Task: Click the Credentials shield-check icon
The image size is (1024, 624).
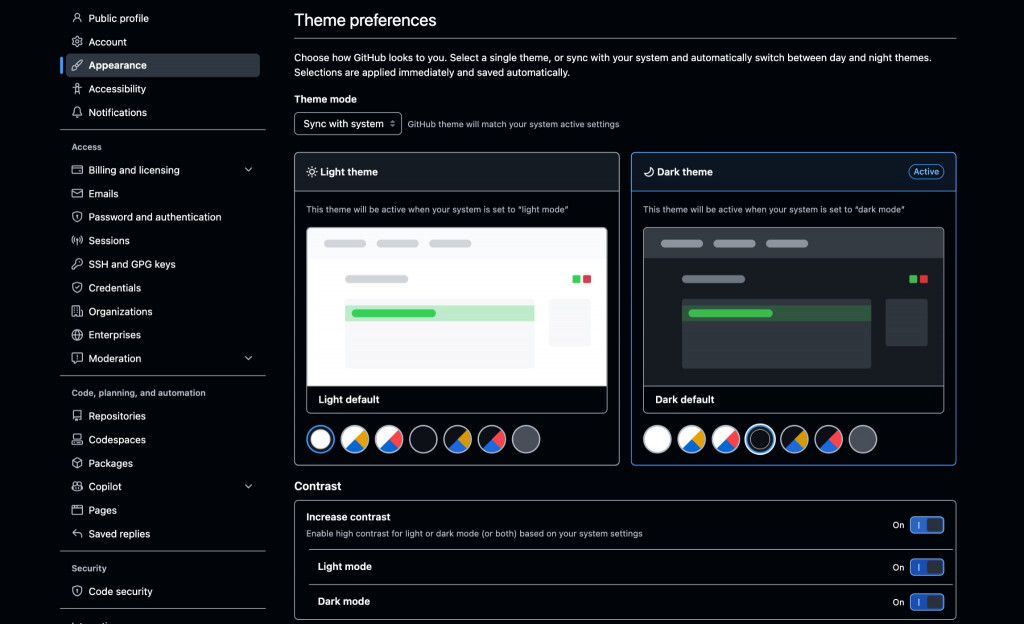Action: (x=77, y=287)
